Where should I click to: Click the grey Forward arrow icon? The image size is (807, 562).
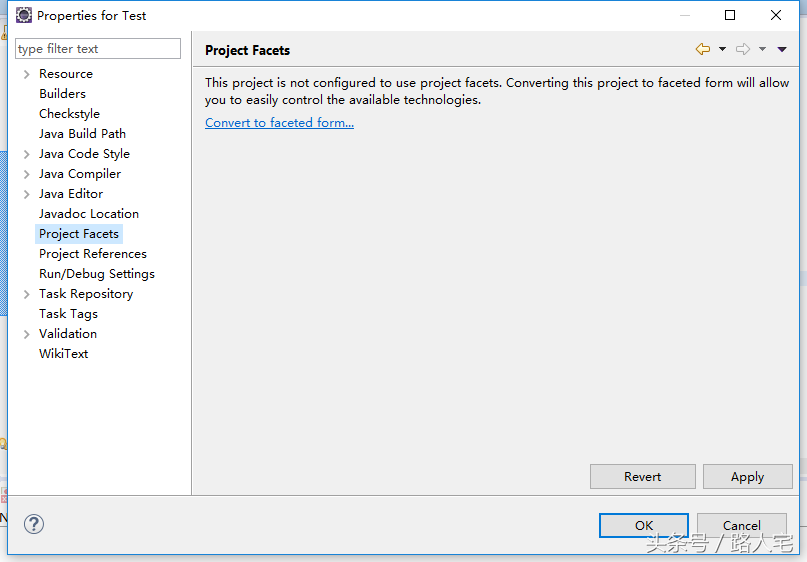pyautogui.click(x=743, y=49)
